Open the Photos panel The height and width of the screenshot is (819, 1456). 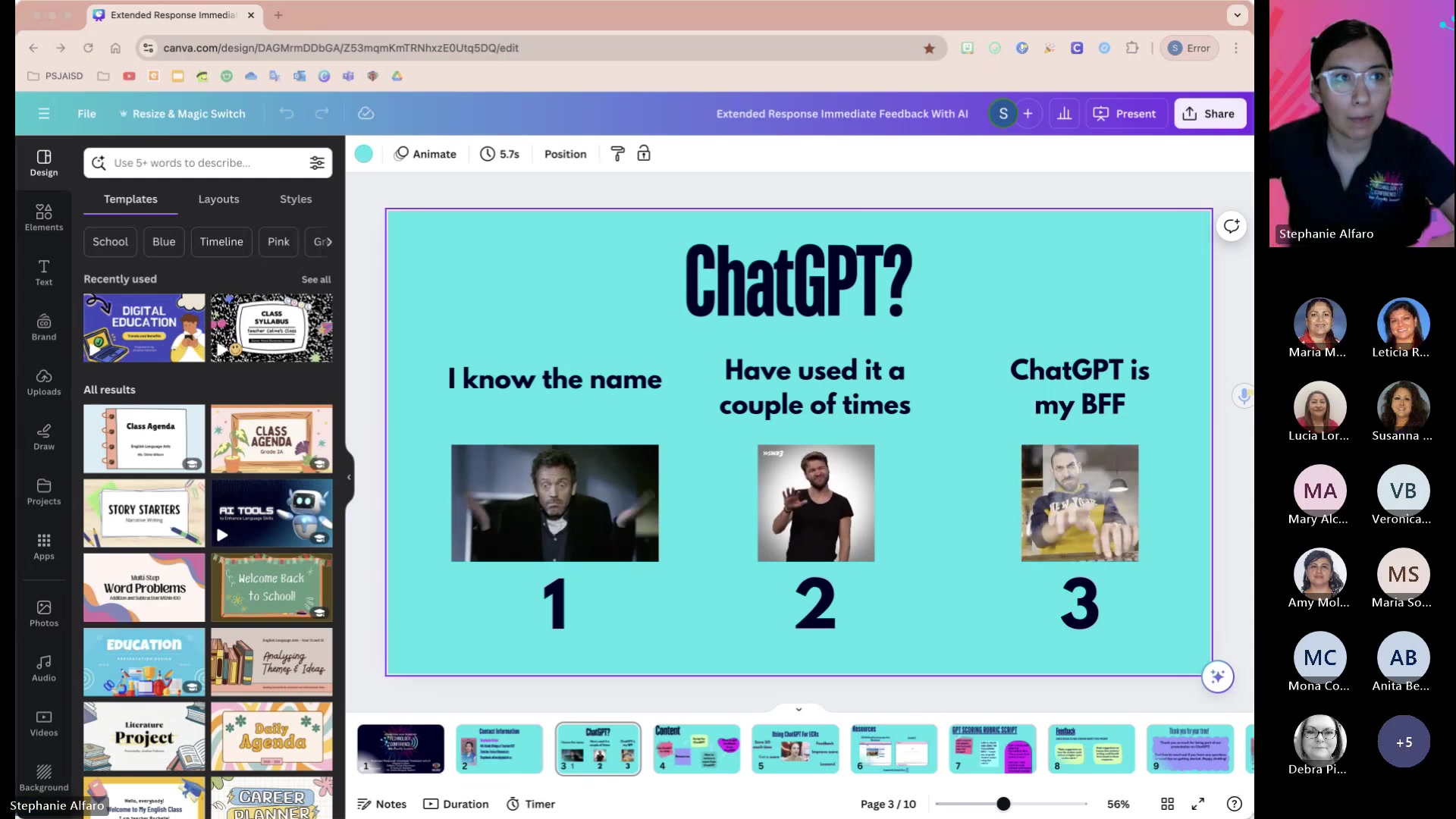pos(44,613)
